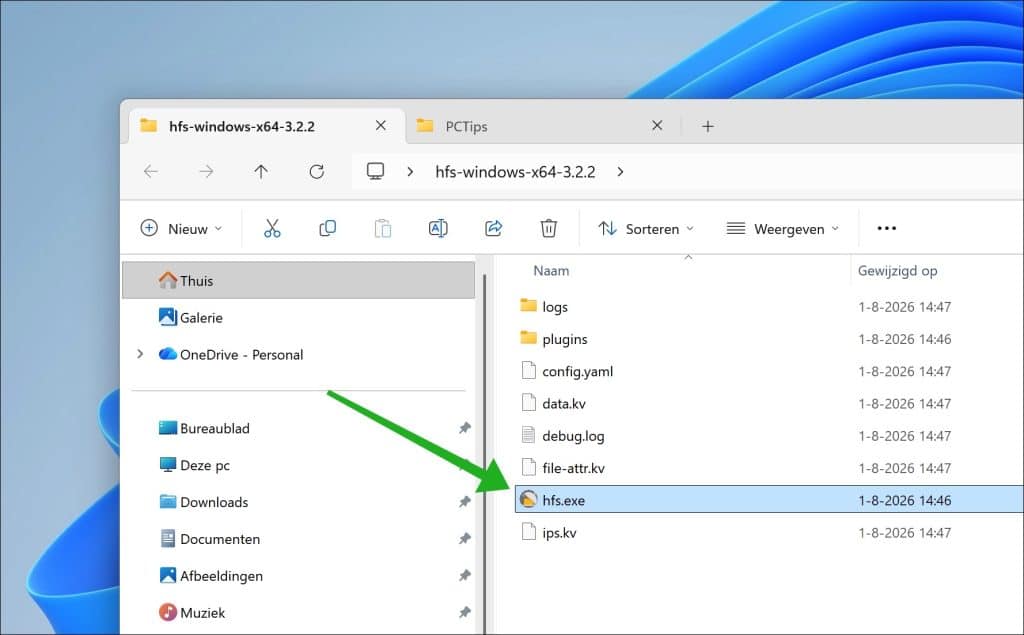1024x635 pixels.
Task: Click the Share icon in toolbar
Action: (494, 228)
